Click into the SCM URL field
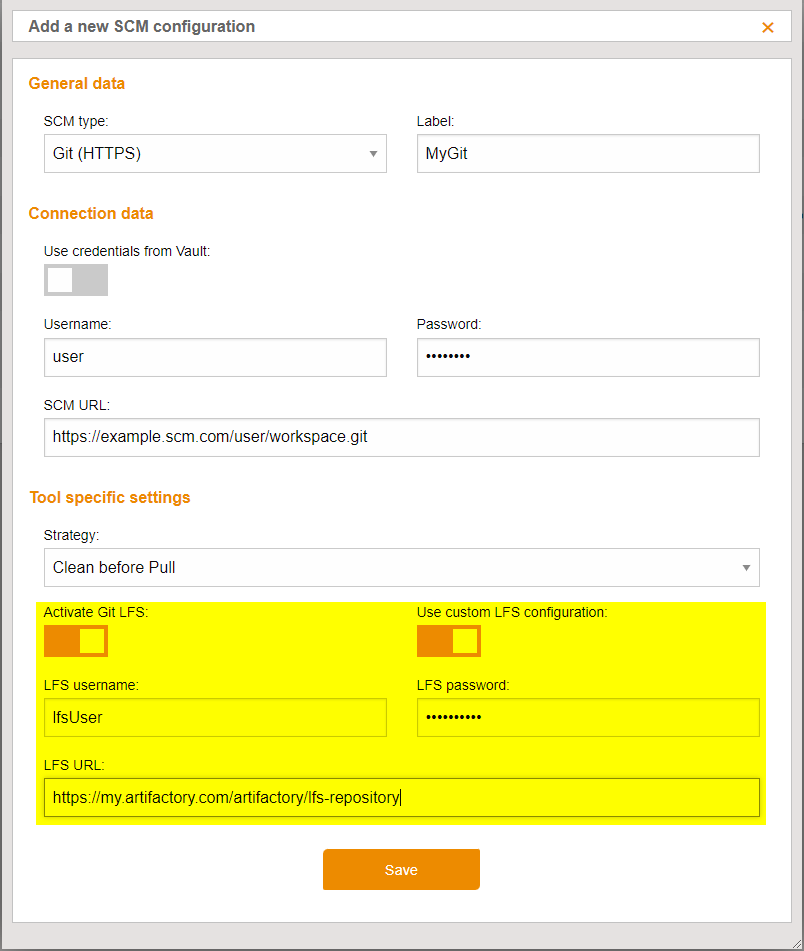 point(401,437)
